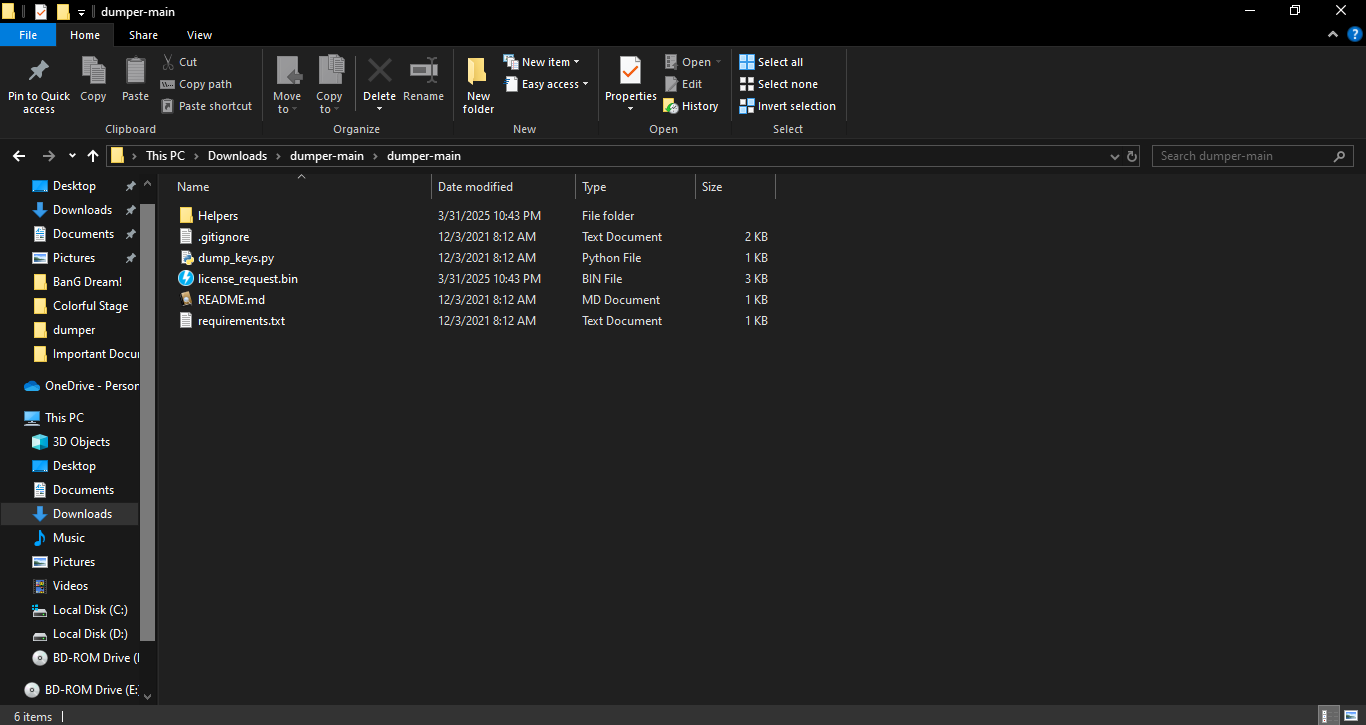This screenshot has height=725, width=1366.
Task: Click Copy path in Clipboard group
Action: pos(197,84)
